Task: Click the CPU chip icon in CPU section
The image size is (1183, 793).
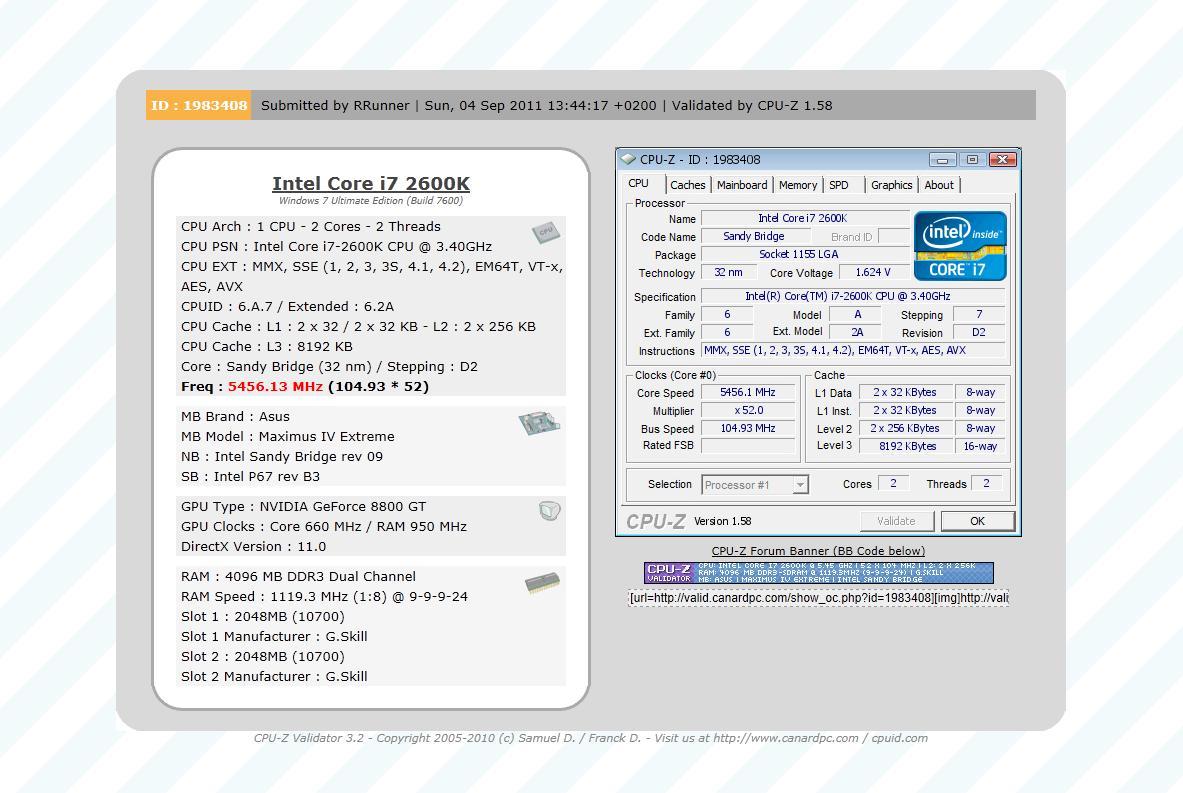Action: 545,232
